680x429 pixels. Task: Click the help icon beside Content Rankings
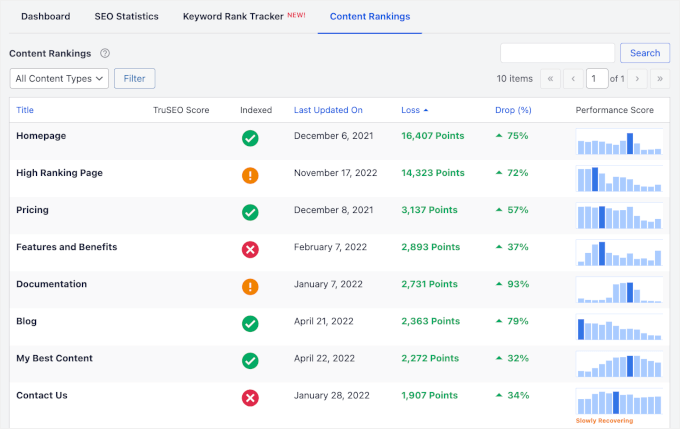click(105, 53)
